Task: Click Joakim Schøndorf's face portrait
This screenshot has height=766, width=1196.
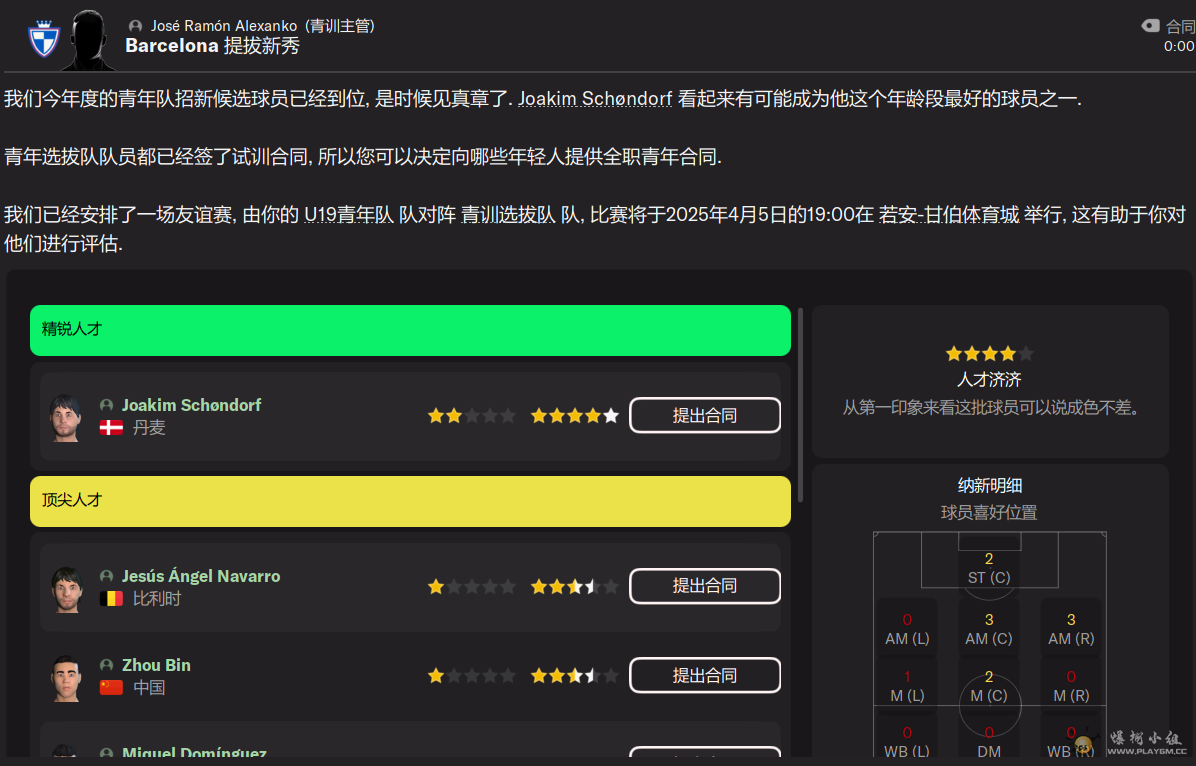Action: pos(66,417)
